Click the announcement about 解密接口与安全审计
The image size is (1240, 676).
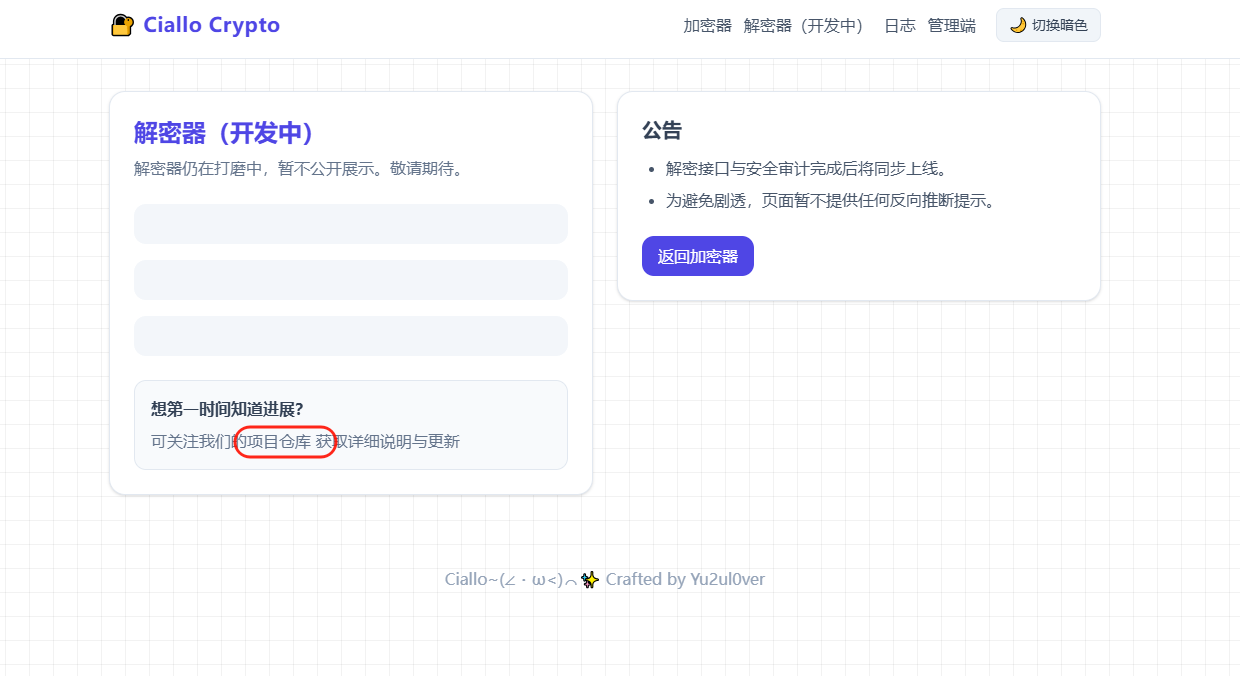(805, 169)
